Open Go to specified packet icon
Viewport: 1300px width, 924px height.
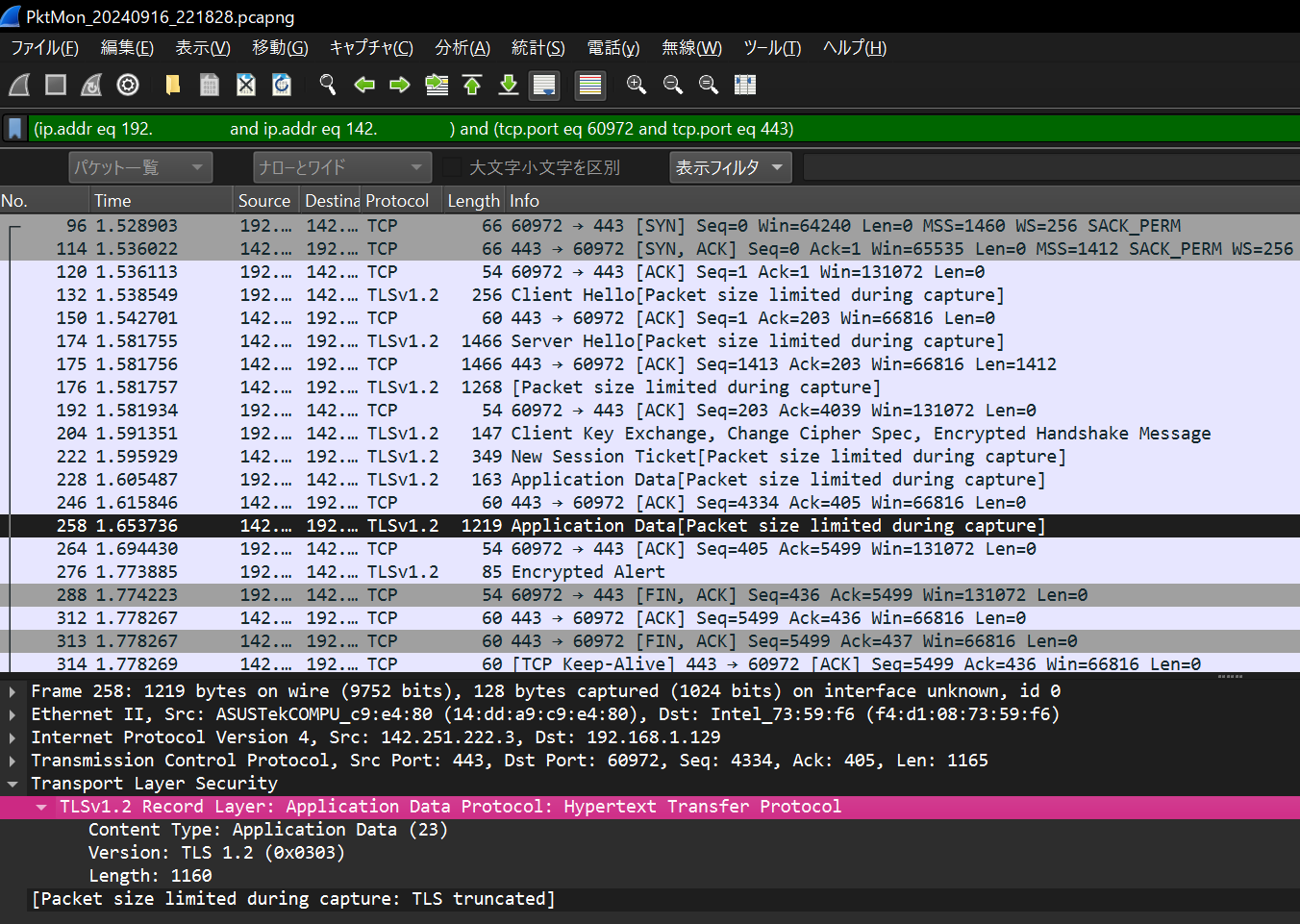(x=437, y=86)
